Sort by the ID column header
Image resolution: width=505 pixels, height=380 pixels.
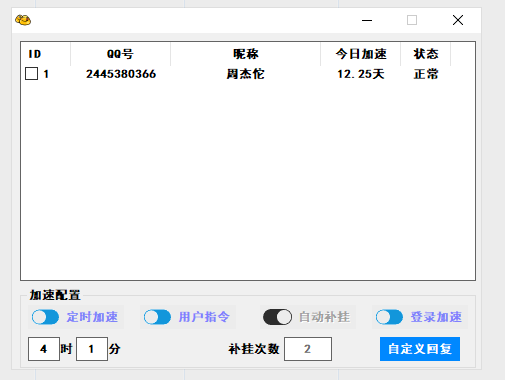[x=46, y=54]
